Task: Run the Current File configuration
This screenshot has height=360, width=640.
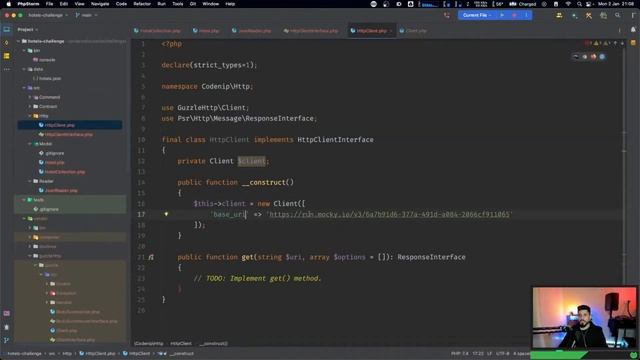Action: [502, 15]
